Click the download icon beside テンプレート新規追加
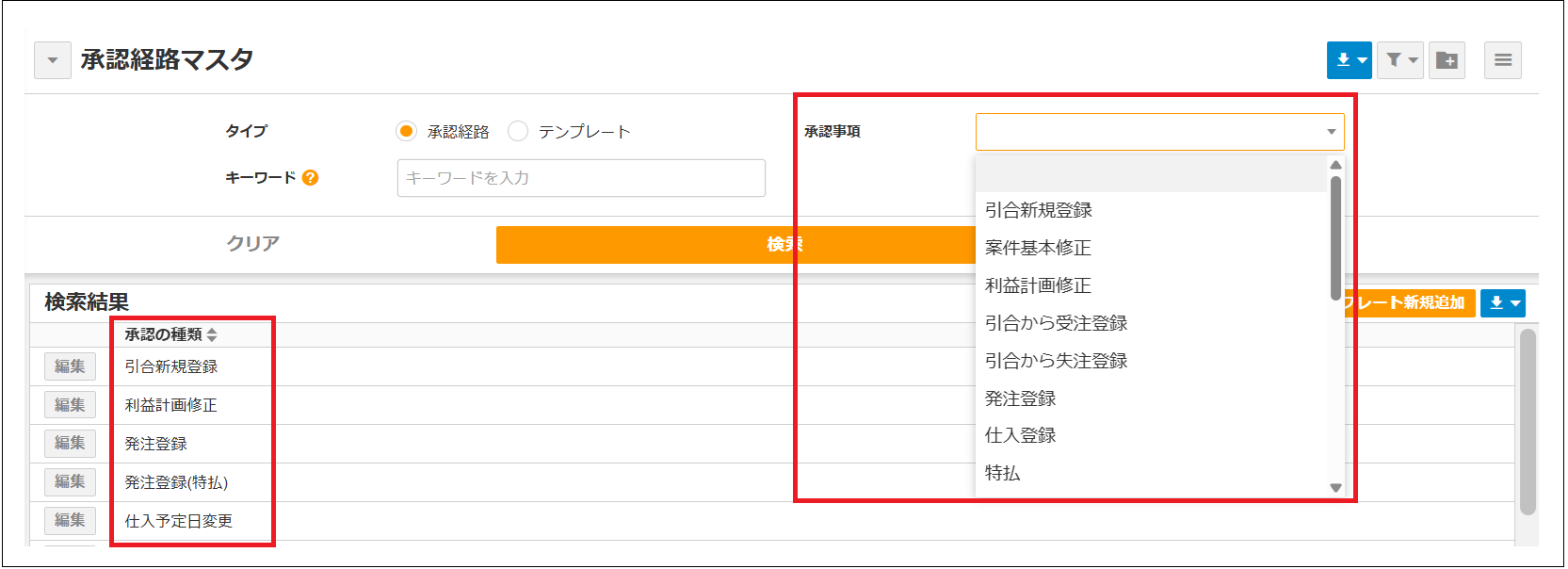Screen dimensions: 1568x569 [1496, 302]
